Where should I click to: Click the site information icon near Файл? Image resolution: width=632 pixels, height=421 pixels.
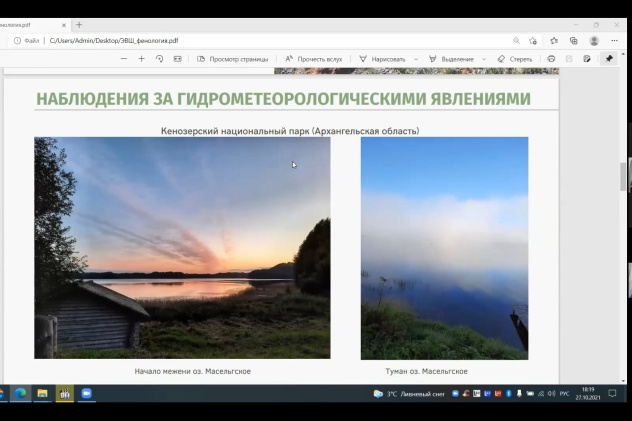pos(17,41)
